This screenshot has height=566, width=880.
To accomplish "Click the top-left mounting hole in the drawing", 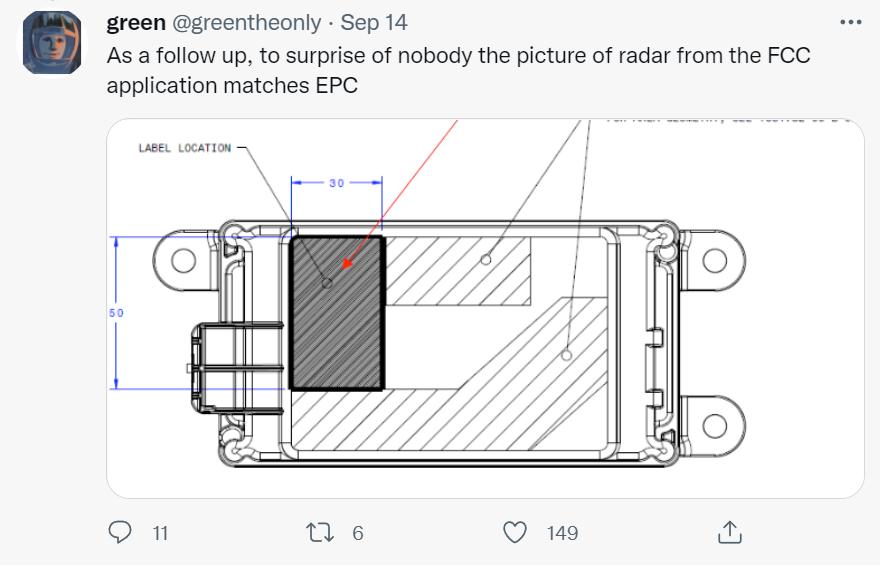I will coord(183,261).
